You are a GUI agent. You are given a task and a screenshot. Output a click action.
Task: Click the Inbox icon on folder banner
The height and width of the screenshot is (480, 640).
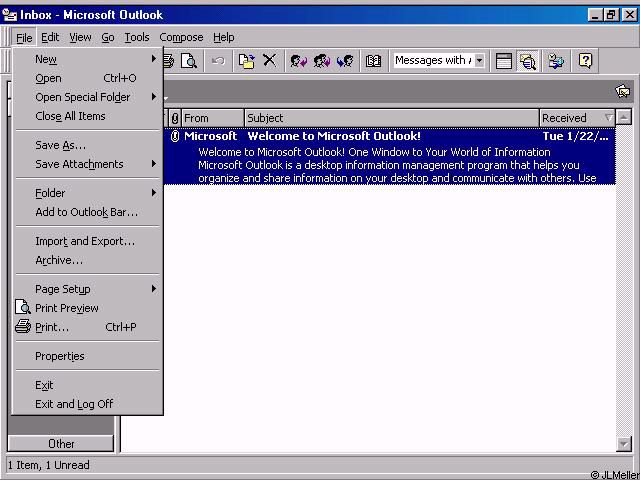pos(622,91)
